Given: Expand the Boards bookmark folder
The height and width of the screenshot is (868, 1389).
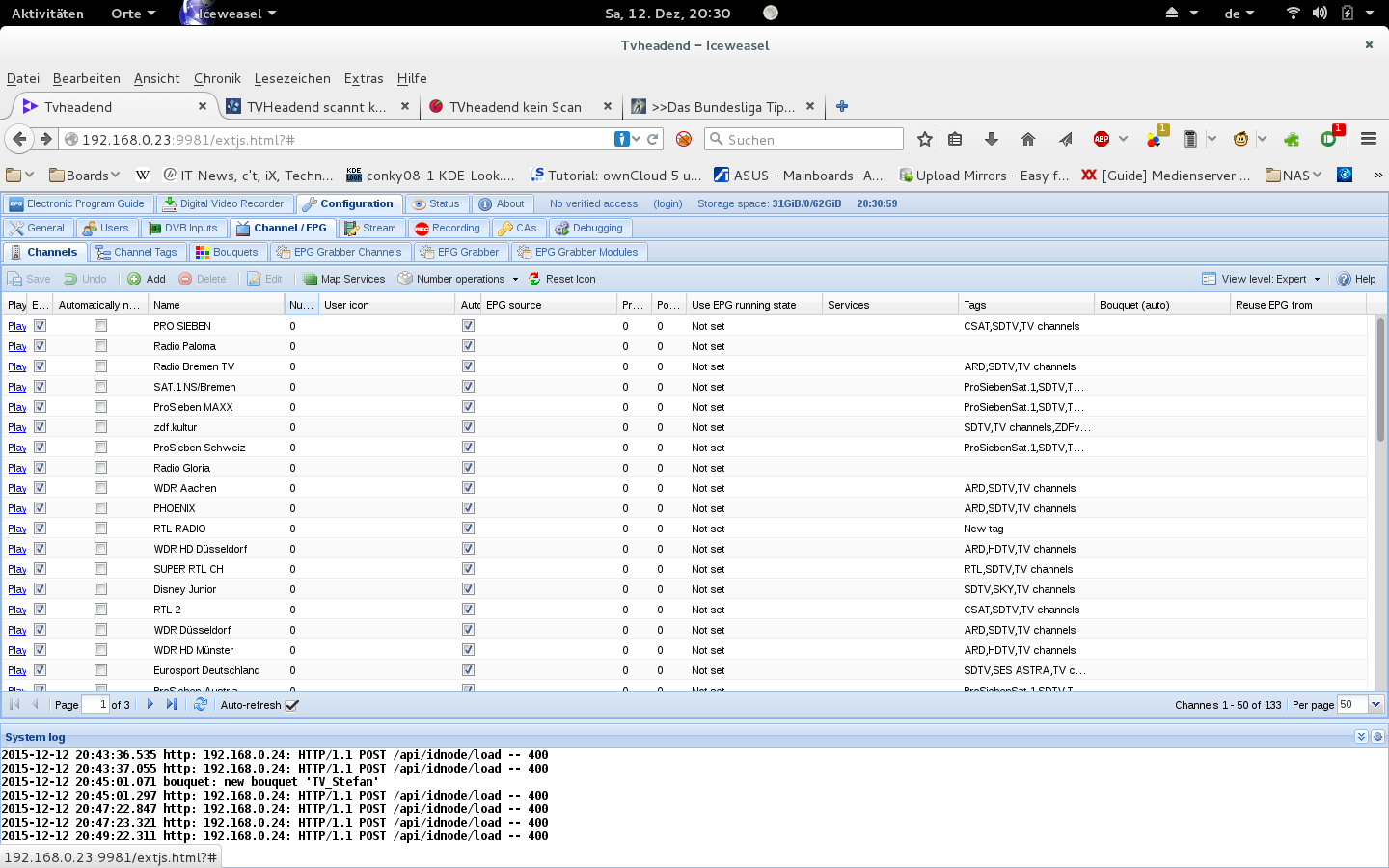Looking at the screenshot, I should (x=85, y=175).
